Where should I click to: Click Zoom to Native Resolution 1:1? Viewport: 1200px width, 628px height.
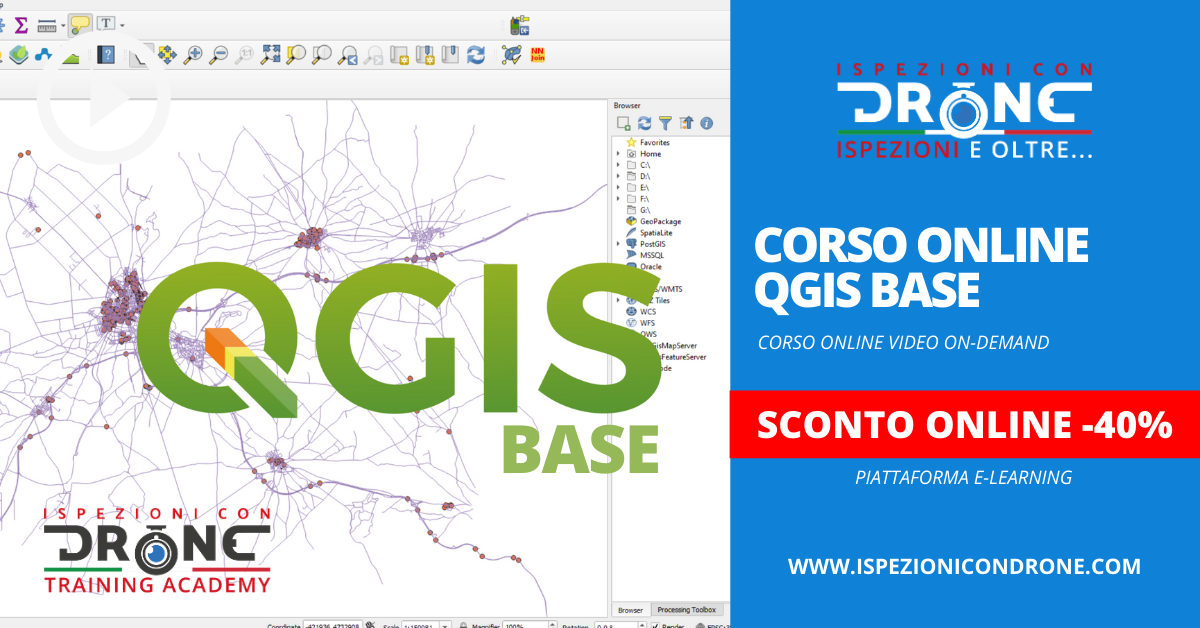tap(244, 54)
